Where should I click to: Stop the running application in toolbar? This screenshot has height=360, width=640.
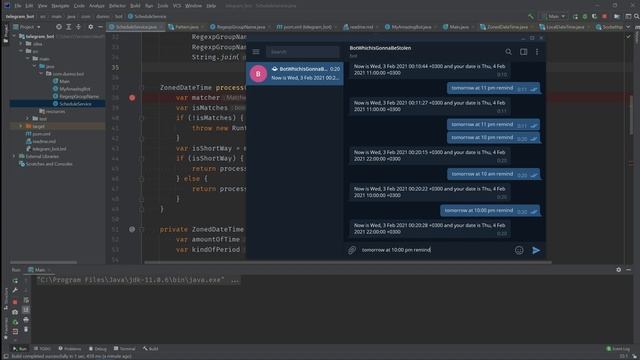click(604, 16)
